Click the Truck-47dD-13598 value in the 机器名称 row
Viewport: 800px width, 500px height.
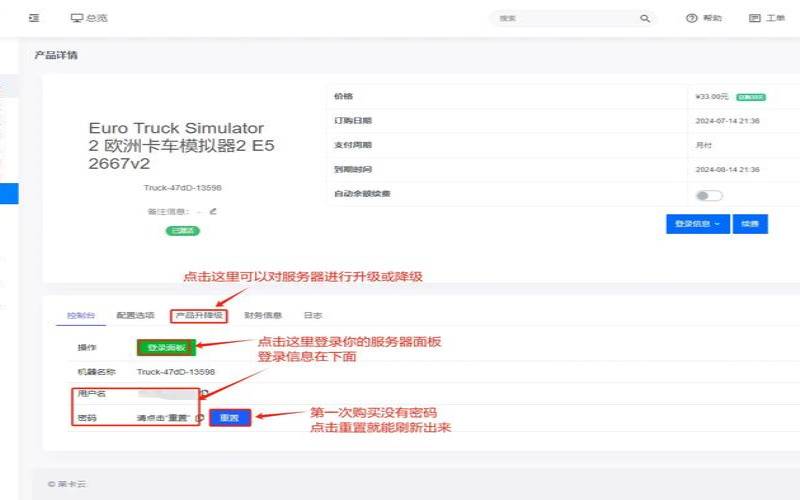(176, 372)
